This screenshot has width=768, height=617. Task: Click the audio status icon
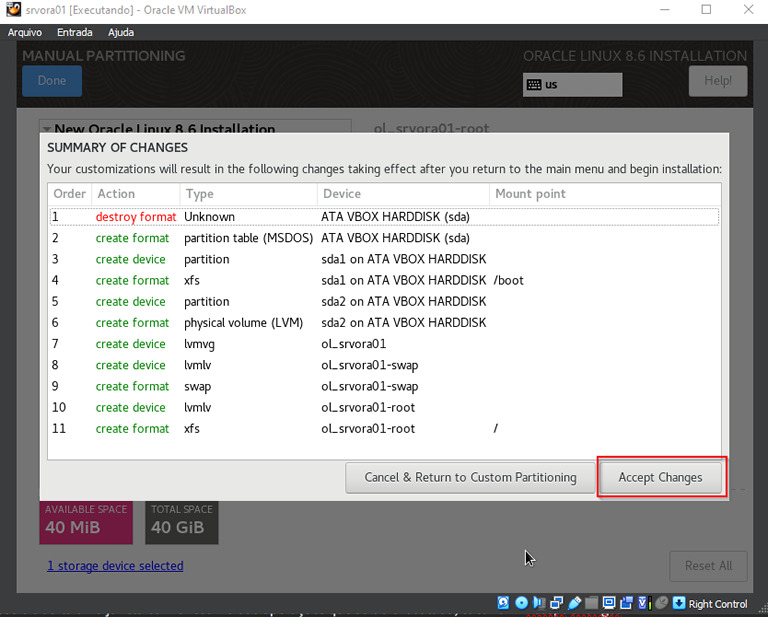point(539,603)
